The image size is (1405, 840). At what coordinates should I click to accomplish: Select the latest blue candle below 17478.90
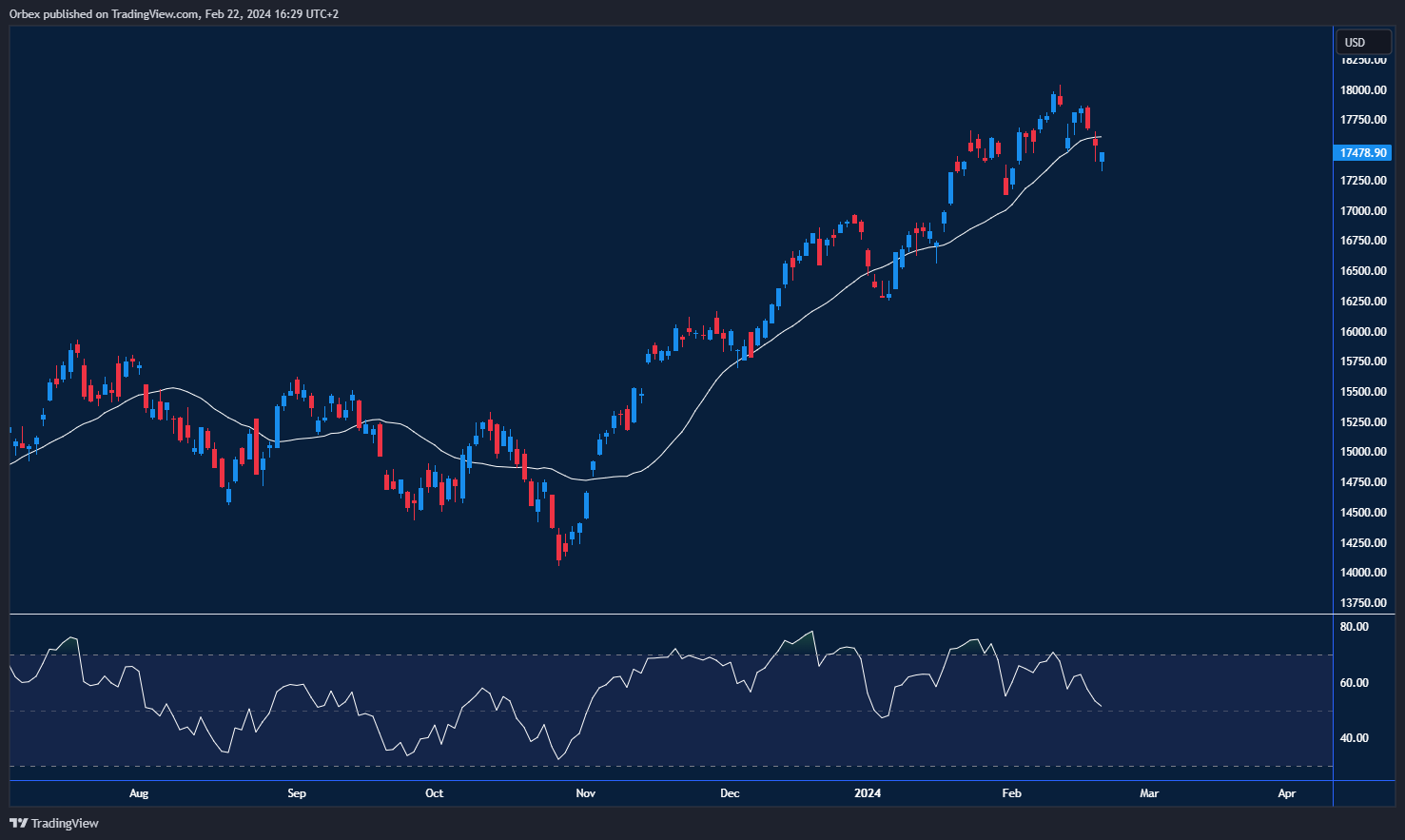click(x=1102, y=159)
